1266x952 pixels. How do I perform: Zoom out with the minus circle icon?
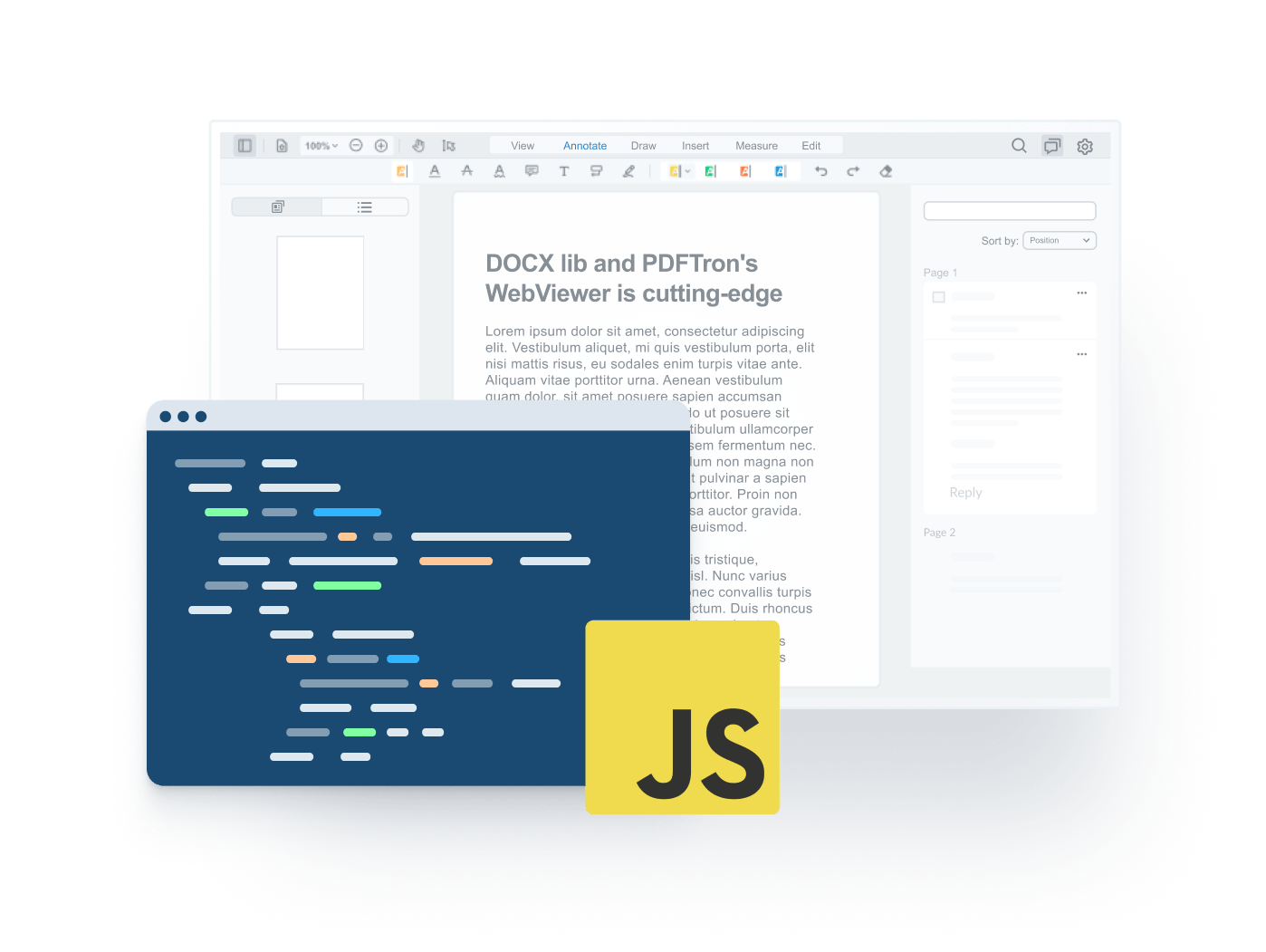356,146
